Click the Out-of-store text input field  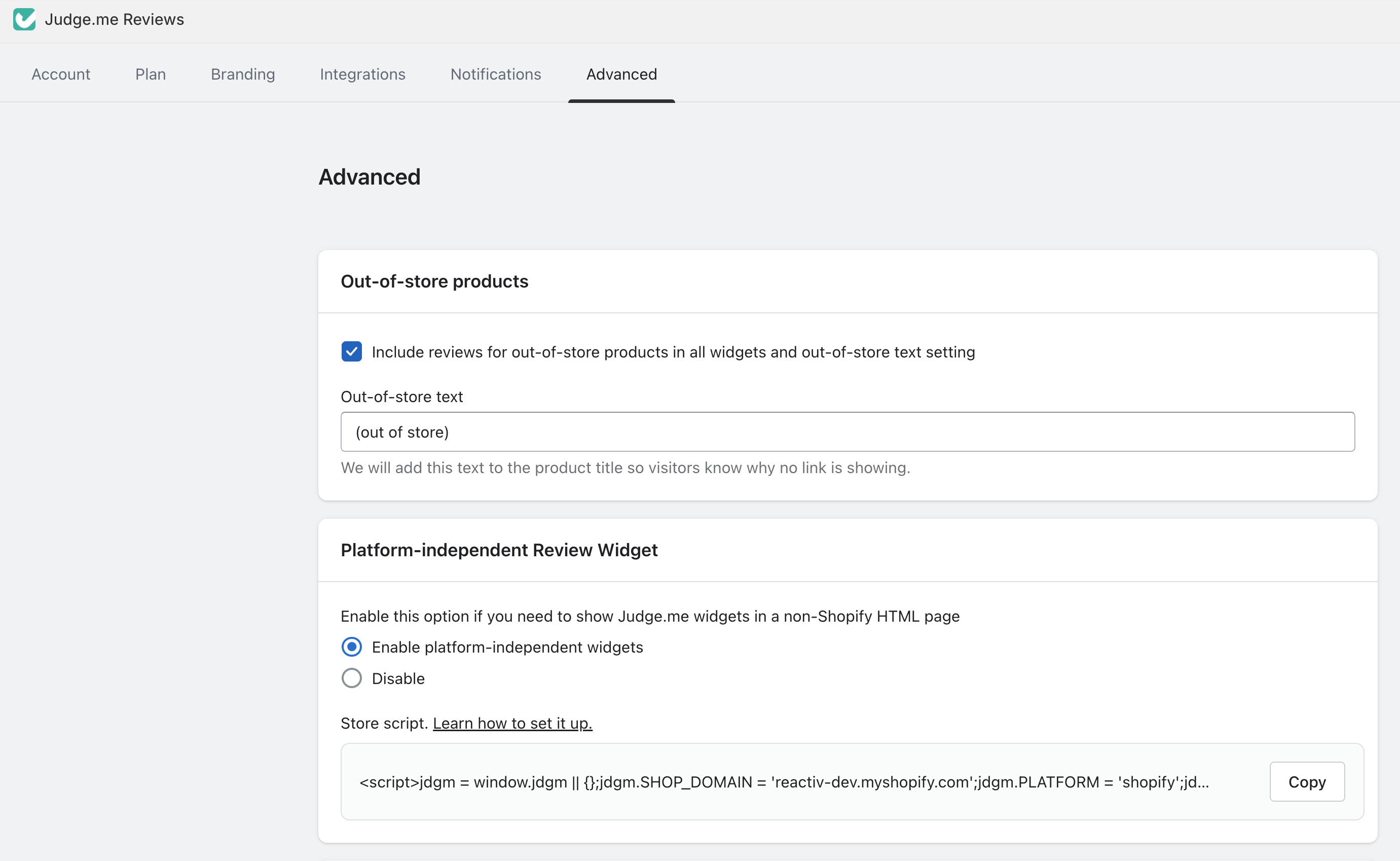click(x=847, y=432)
